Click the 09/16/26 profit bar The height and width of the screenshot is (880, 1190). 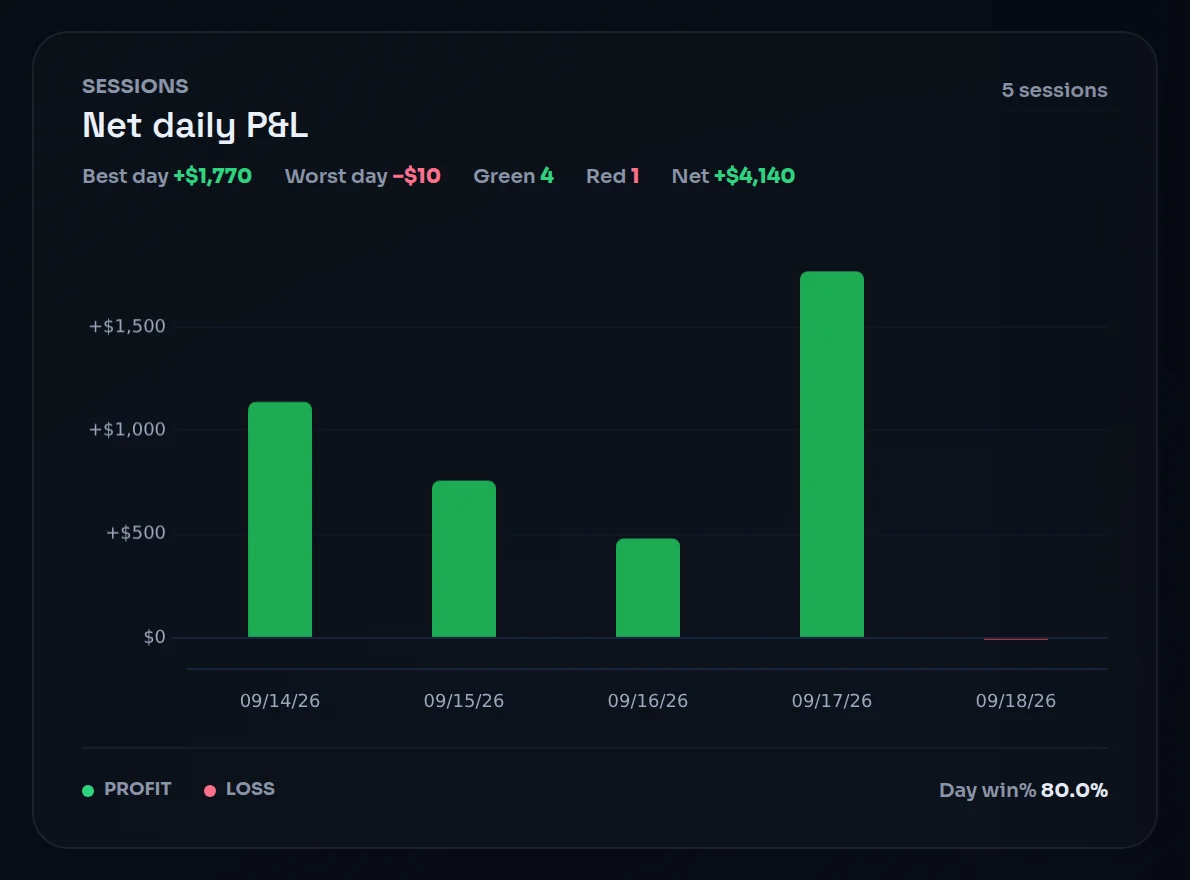click(647, 588)
